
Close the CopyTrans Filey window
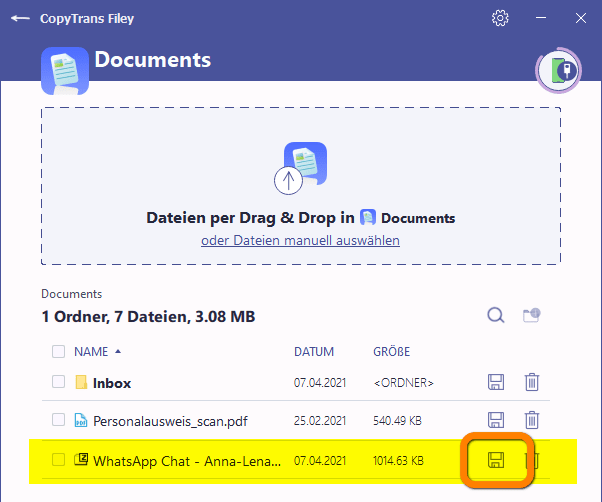581,18
